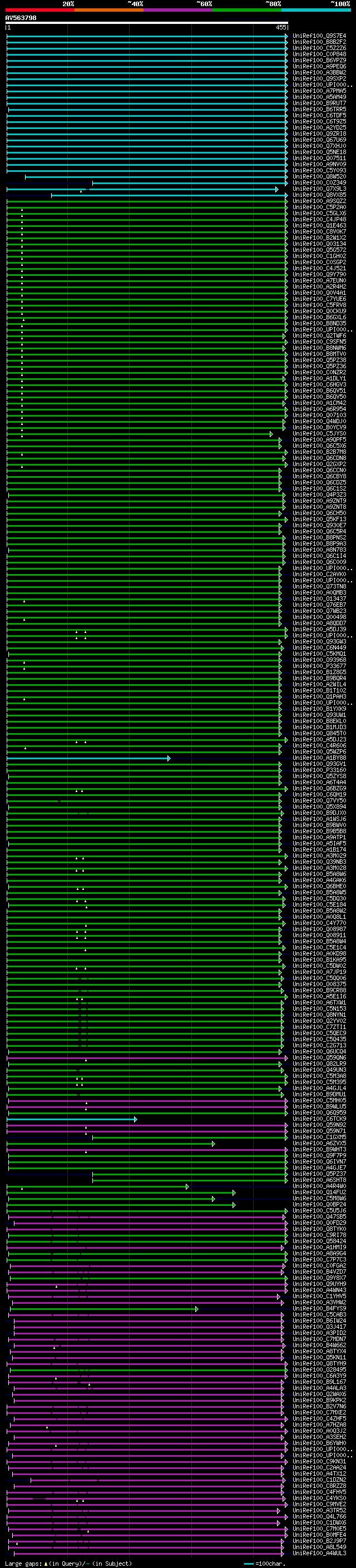The image size is (356, 1568).
Task: Click the last hit UniRef100_A4WUL3
Action: (319, 1554)
